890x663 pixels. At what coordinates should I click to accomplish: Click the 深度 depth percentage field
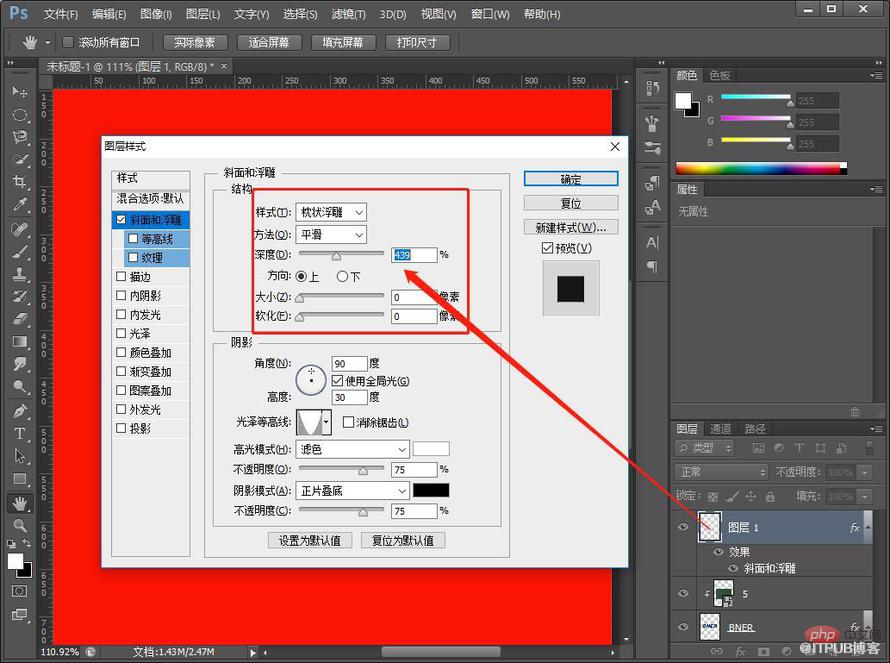point(414,255)
